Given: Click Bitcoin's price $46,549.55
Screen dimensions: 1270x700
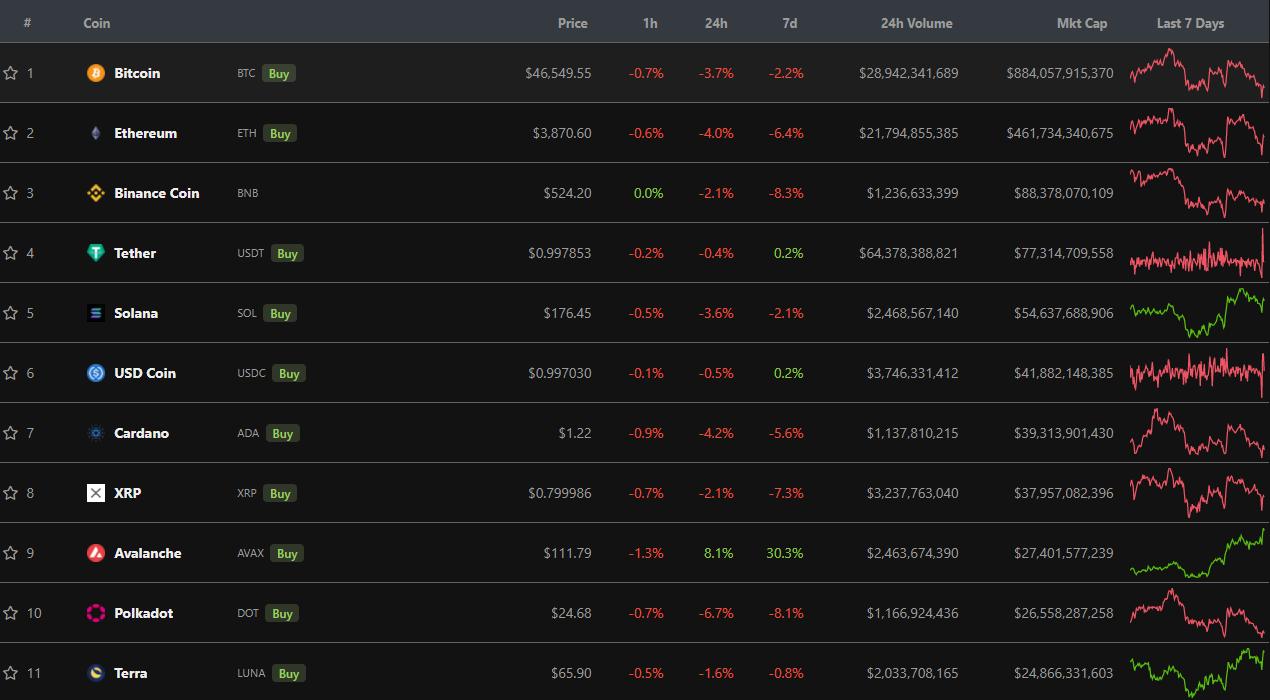Looking at the screenshot, I should coord(558,73).
